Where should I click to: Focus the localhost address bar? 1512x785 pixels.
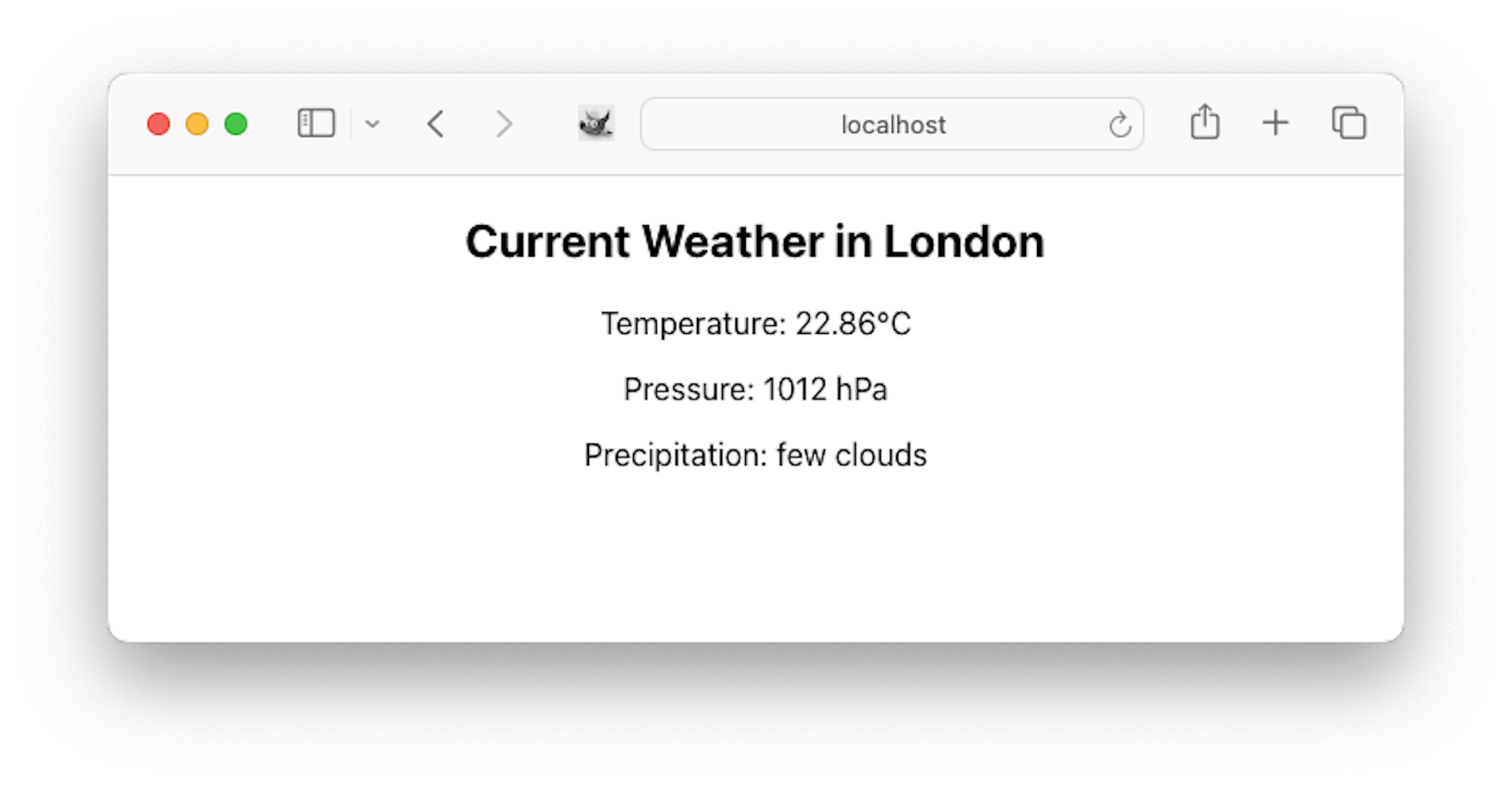892,124
